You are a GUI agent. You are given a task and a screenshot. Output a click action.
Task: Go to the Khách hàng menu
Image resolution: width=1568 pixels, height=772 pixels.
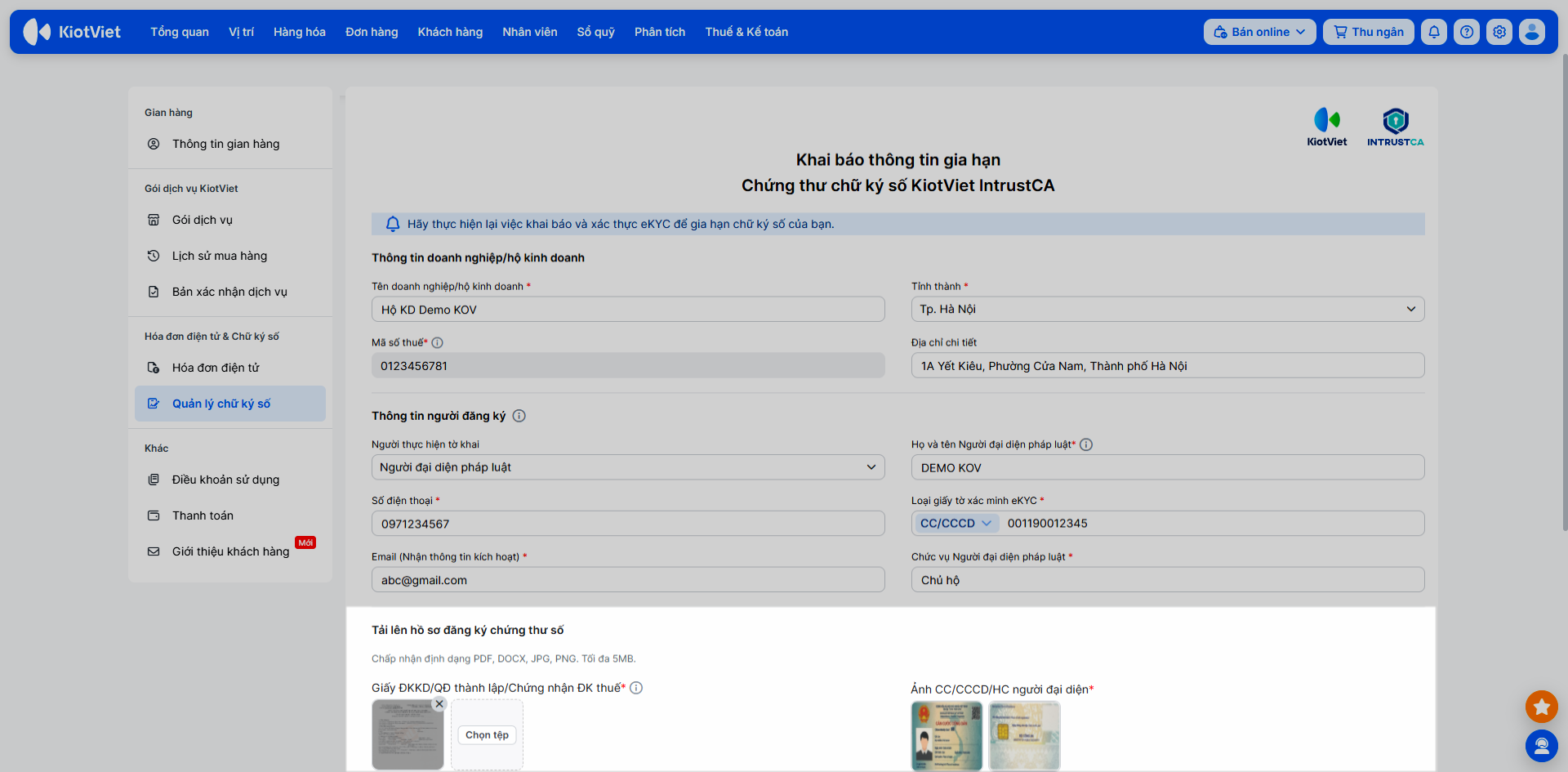450,32
